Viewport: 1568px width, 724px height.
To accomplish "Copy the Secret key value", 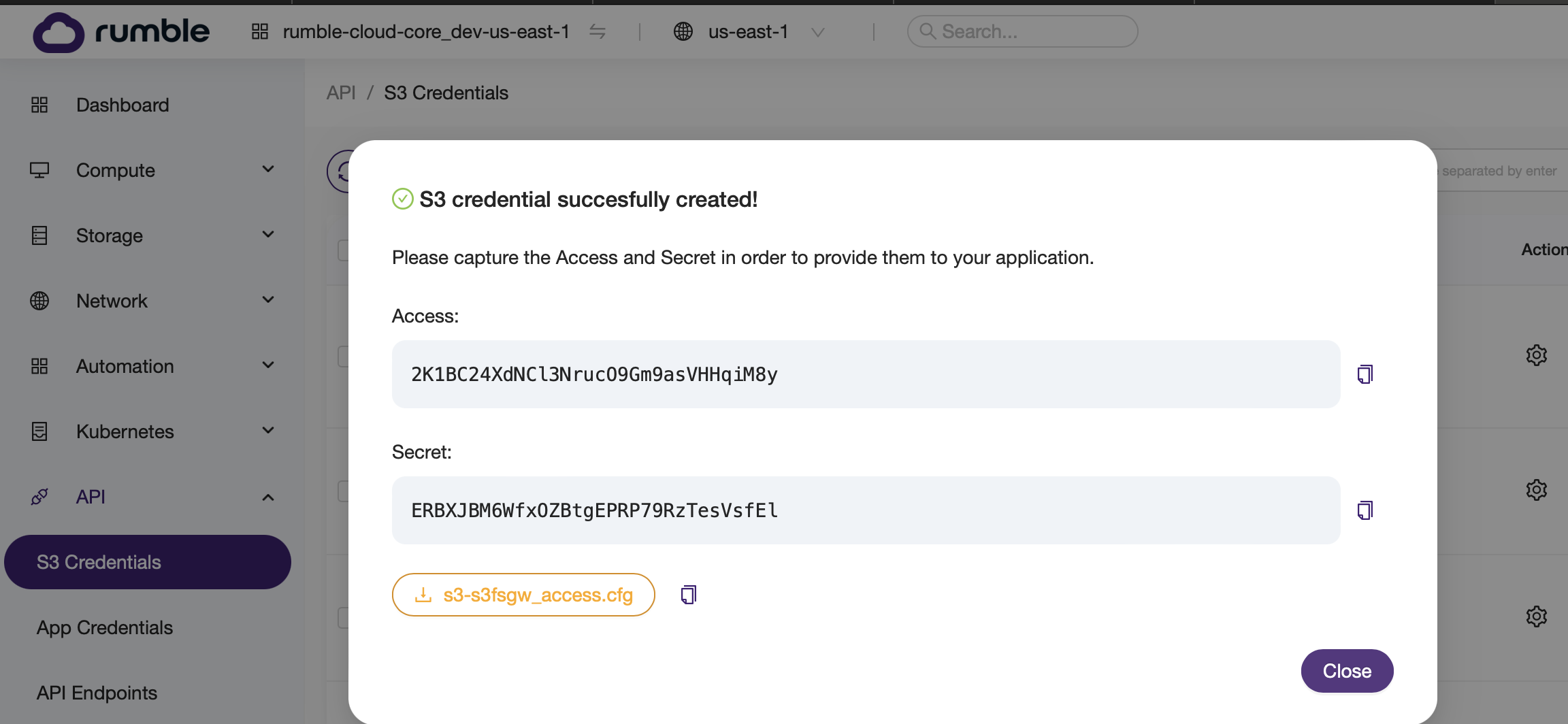I will (x=1365, y=510).
